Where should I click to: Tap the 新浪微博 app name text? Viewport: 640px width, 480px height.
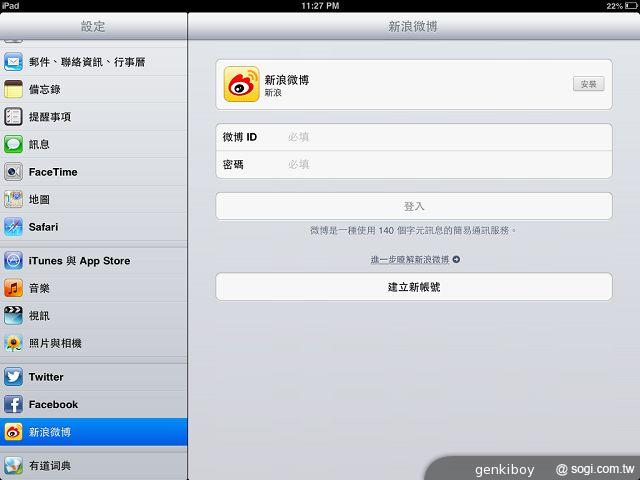pos(287,80)
